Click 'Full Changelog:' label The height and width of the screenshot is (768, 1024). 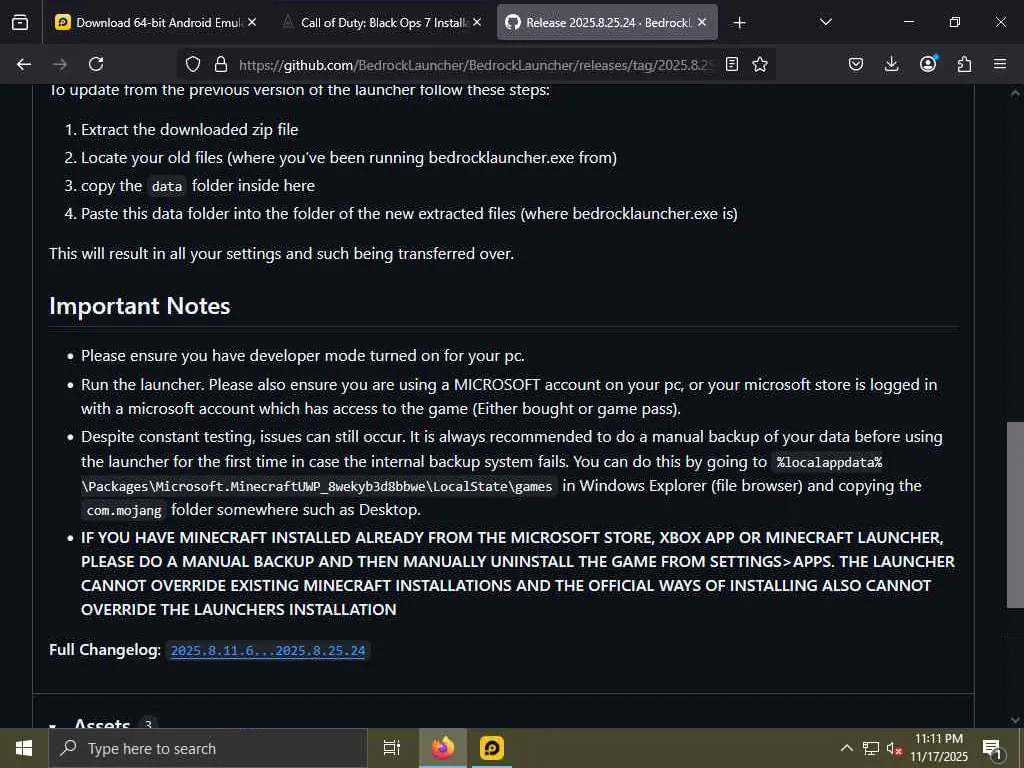click(104, 650)
